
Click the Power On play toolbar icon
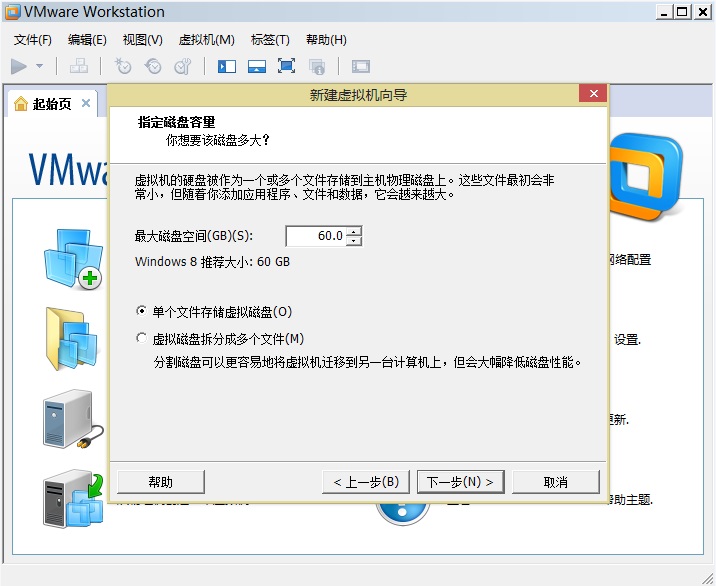pos(19,66)
